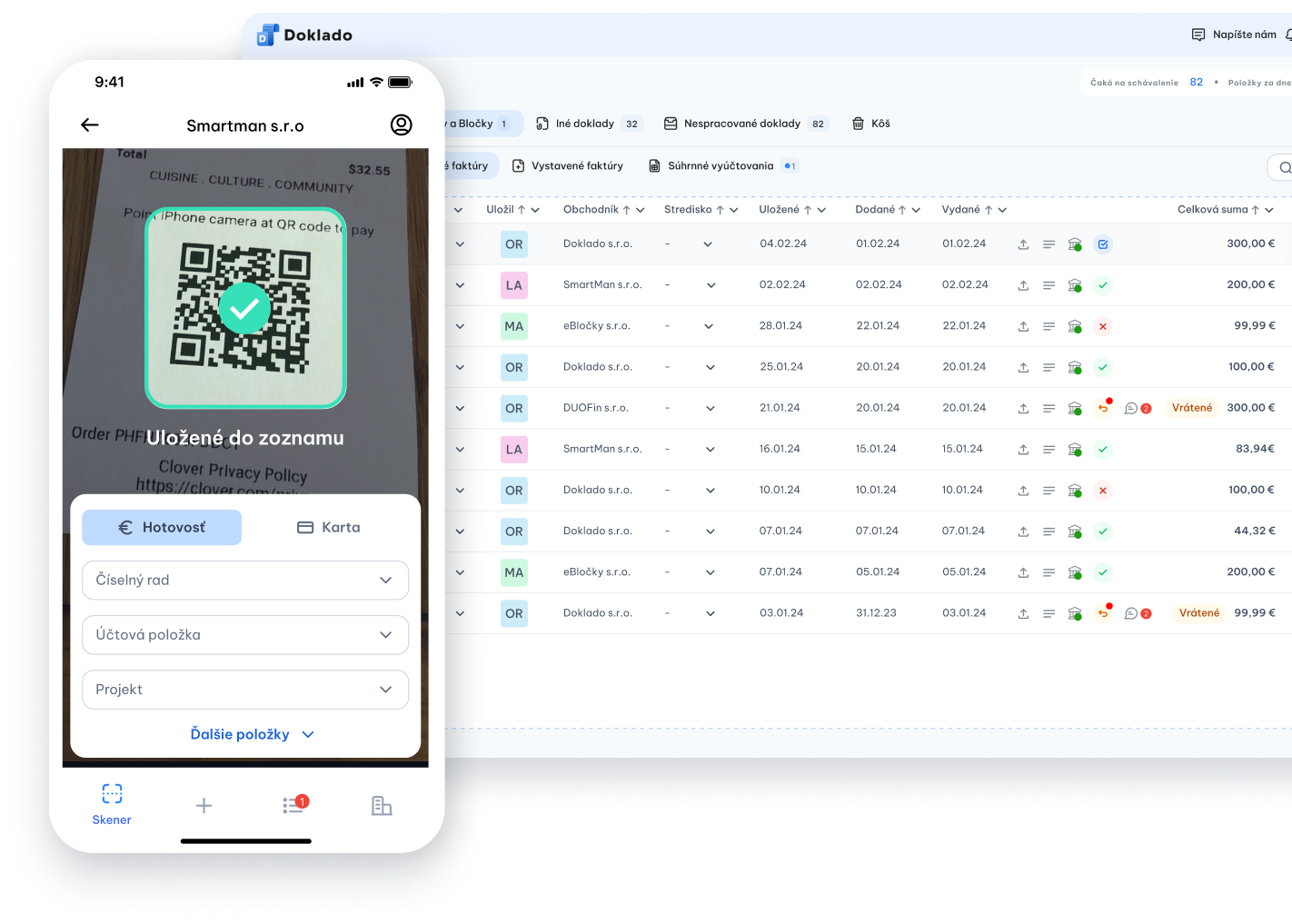Click LA avatar in 02.02.24 row
The image size is (1292, 924).
(514, 285)
